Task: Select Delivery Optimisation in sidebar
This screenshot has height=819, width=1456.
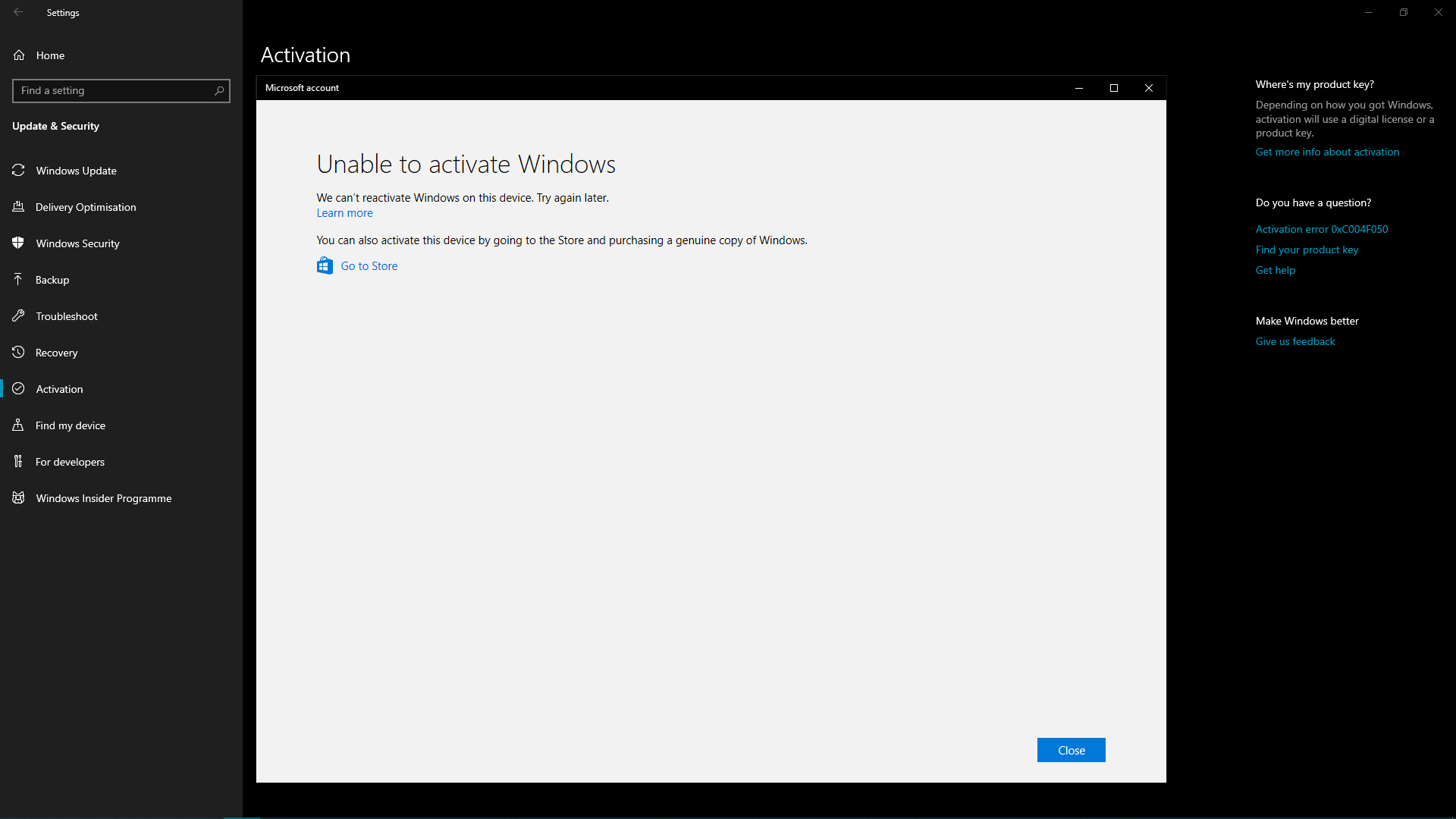Action: click(x=121, y=207)
